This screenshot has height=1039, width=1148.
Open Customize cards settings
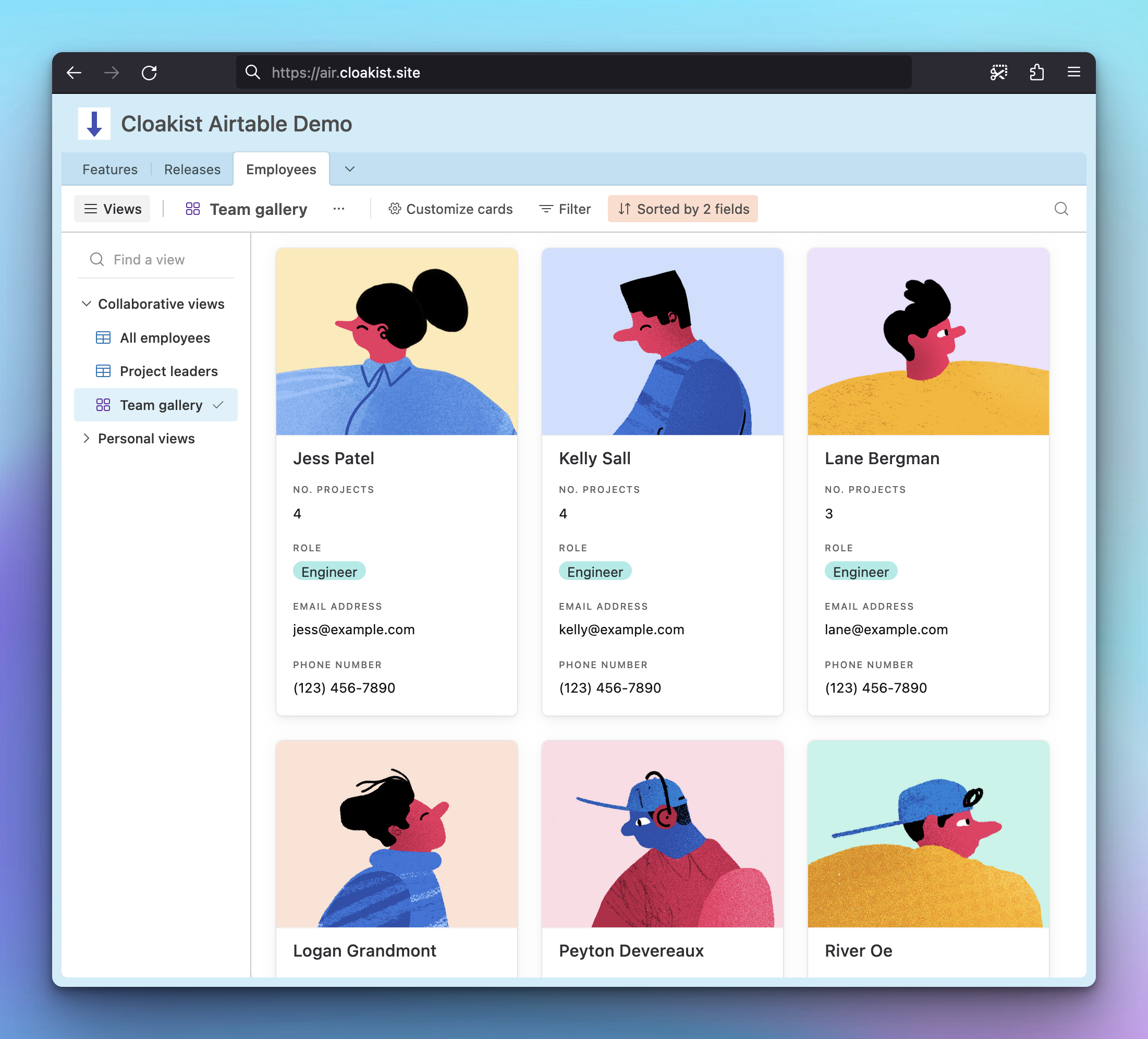pos(450,209)
